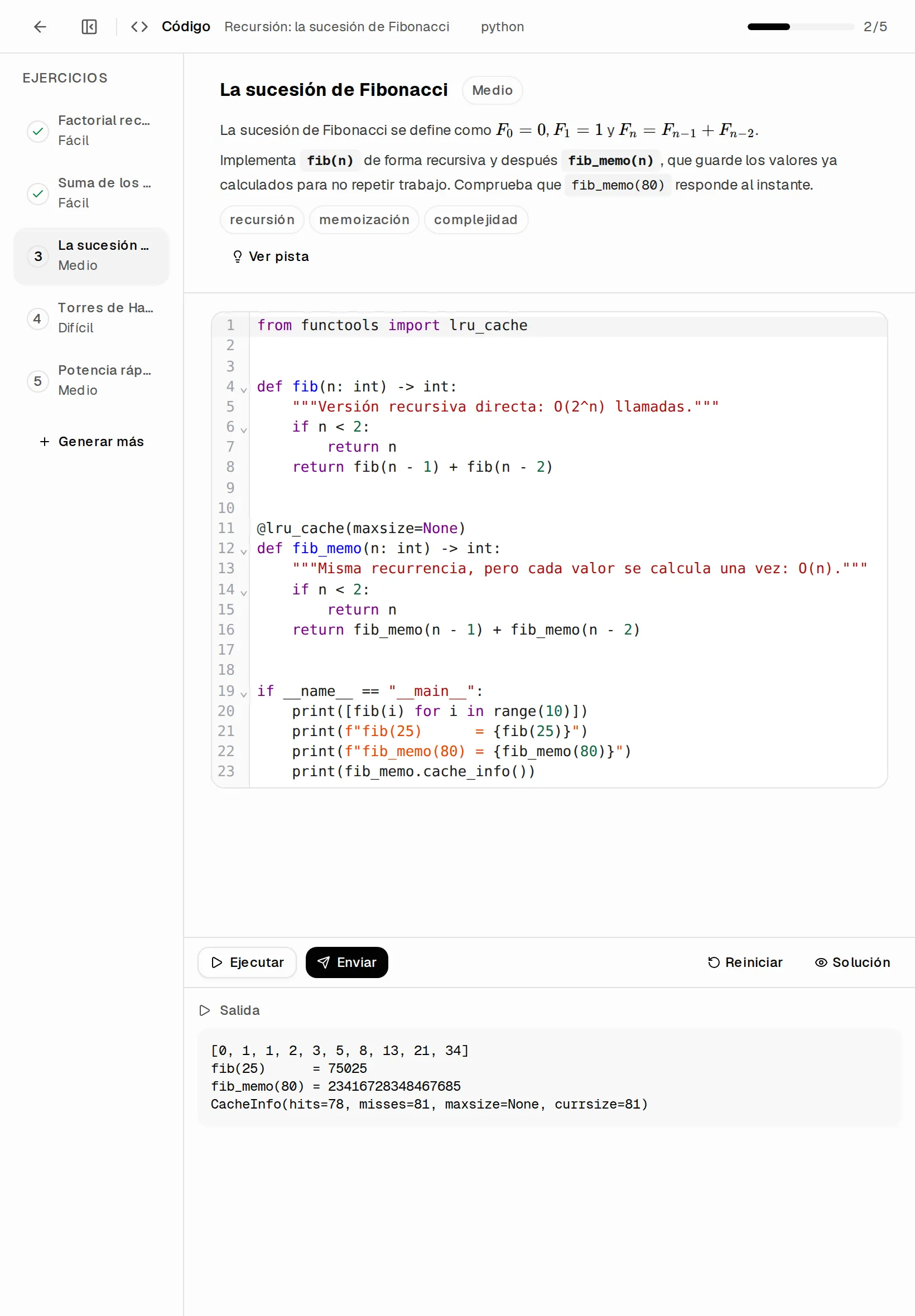Image resolution: width=915 pixels, height=1316 pixels.
Task: Click the back arrow icon
Action: 40,26
